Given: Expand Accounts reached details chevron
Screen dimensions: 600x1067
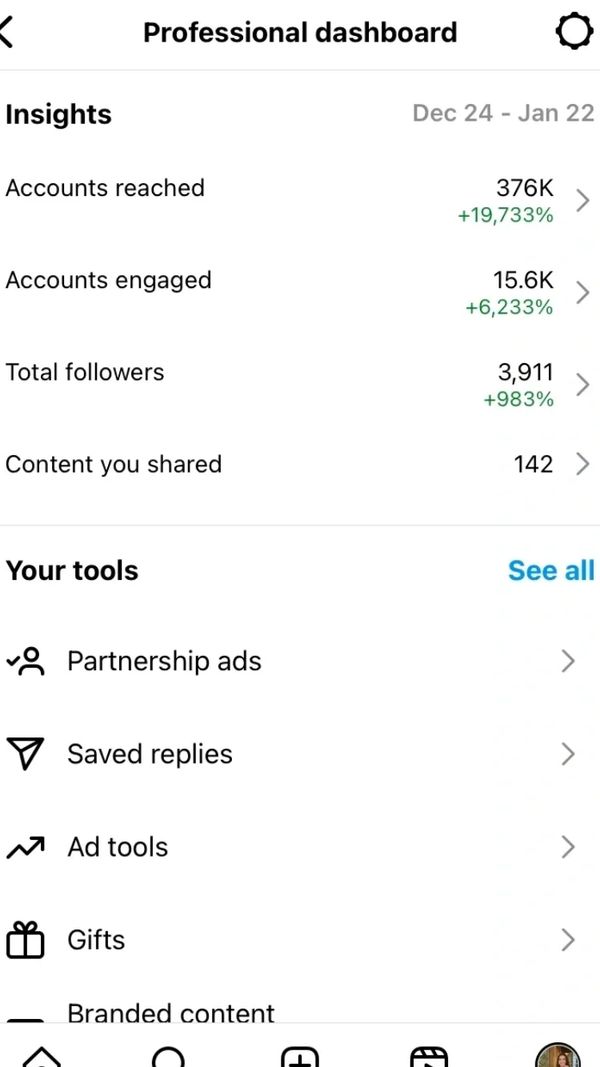Looking at the screenshot, I should (x=583, y=201).
